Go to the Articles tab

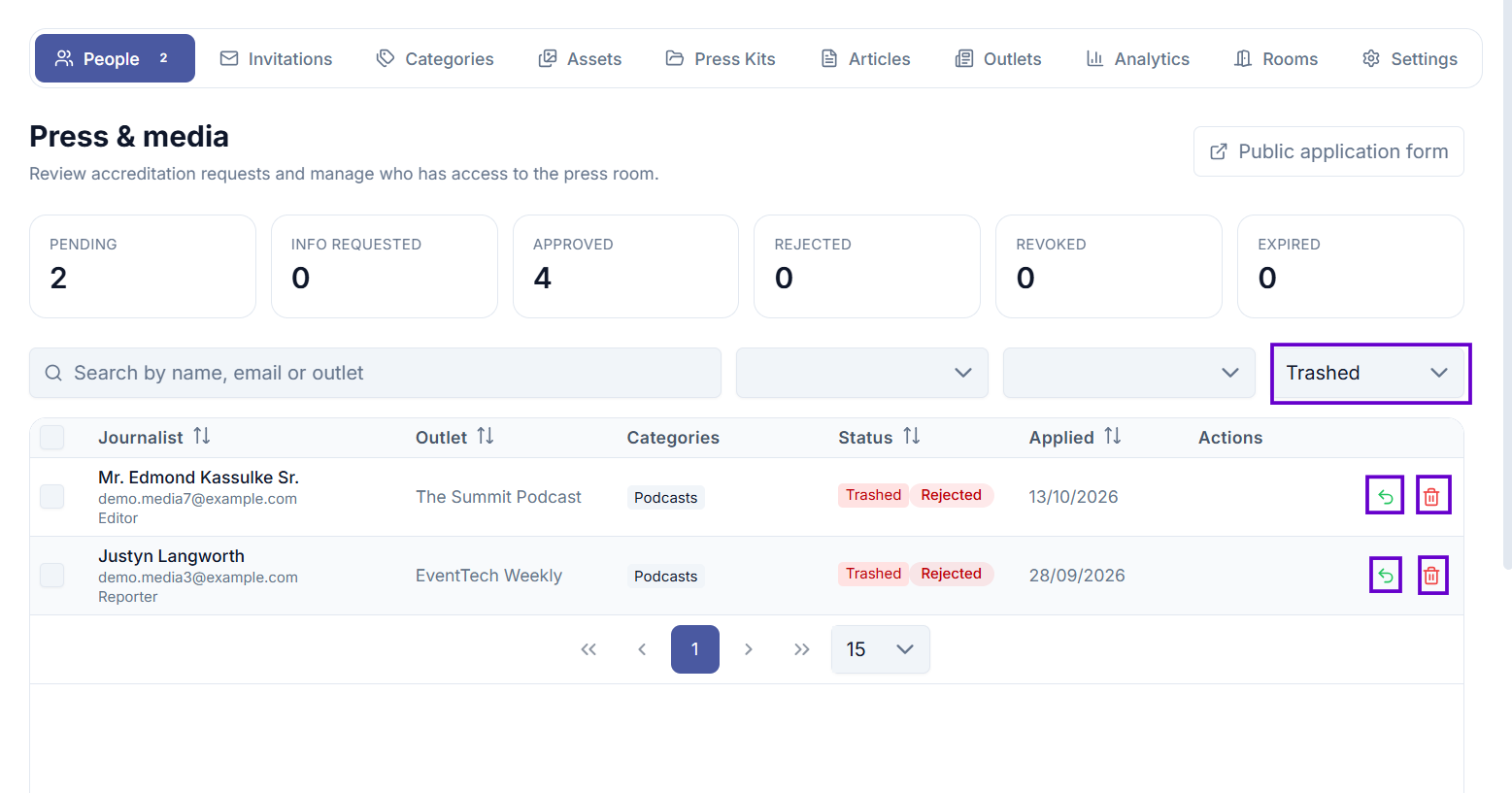[x=865, y=58]
